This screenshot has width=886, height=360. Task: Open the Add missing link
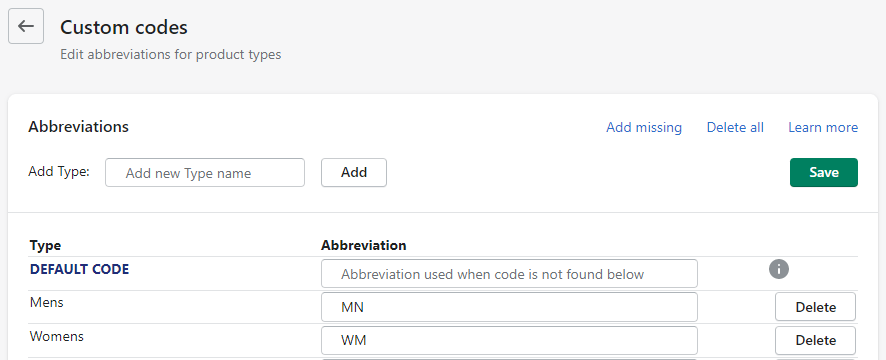click(x=644, y=128)
